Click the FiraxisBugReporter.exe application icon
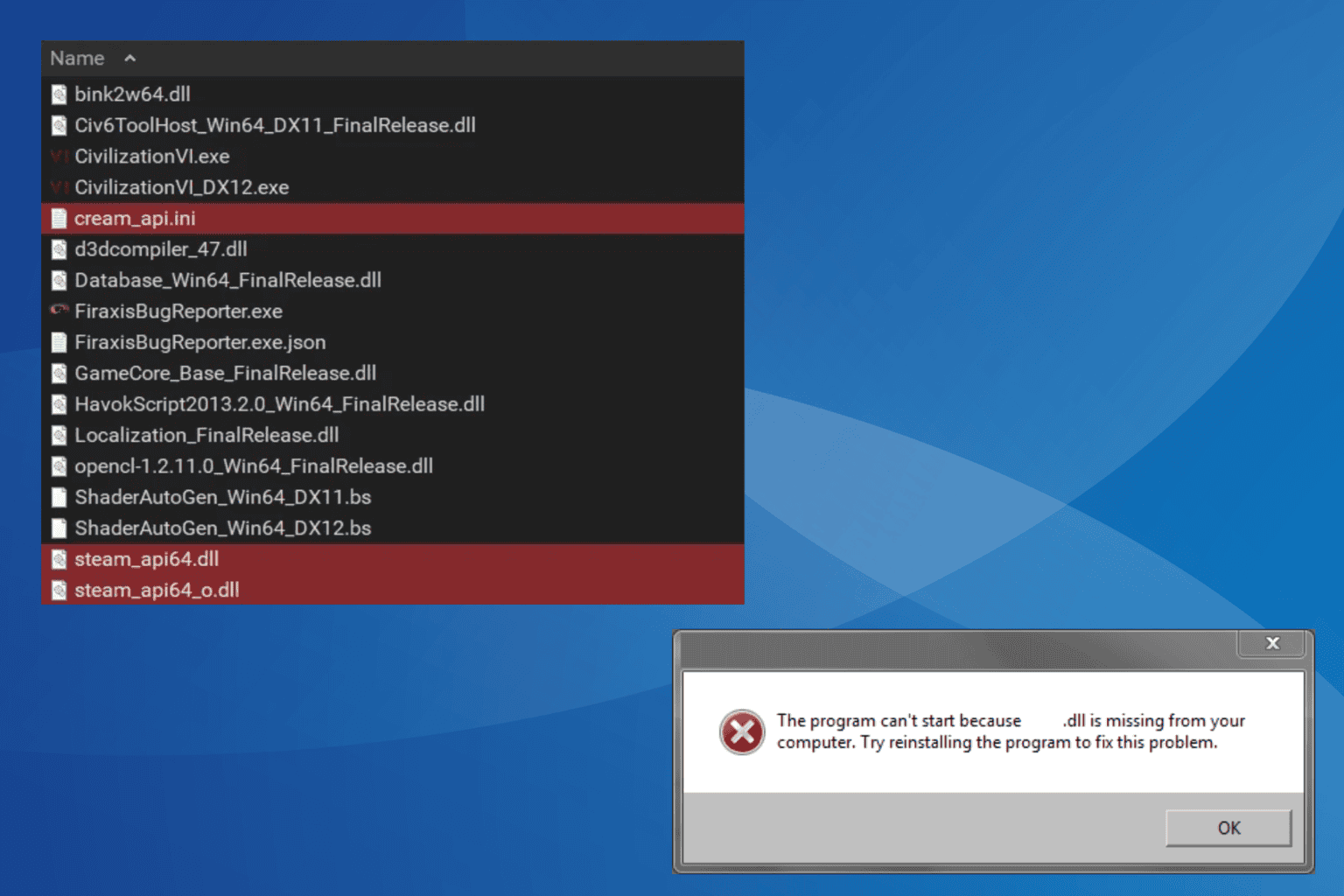1344x896 pixels. click(x=59, y=310)
